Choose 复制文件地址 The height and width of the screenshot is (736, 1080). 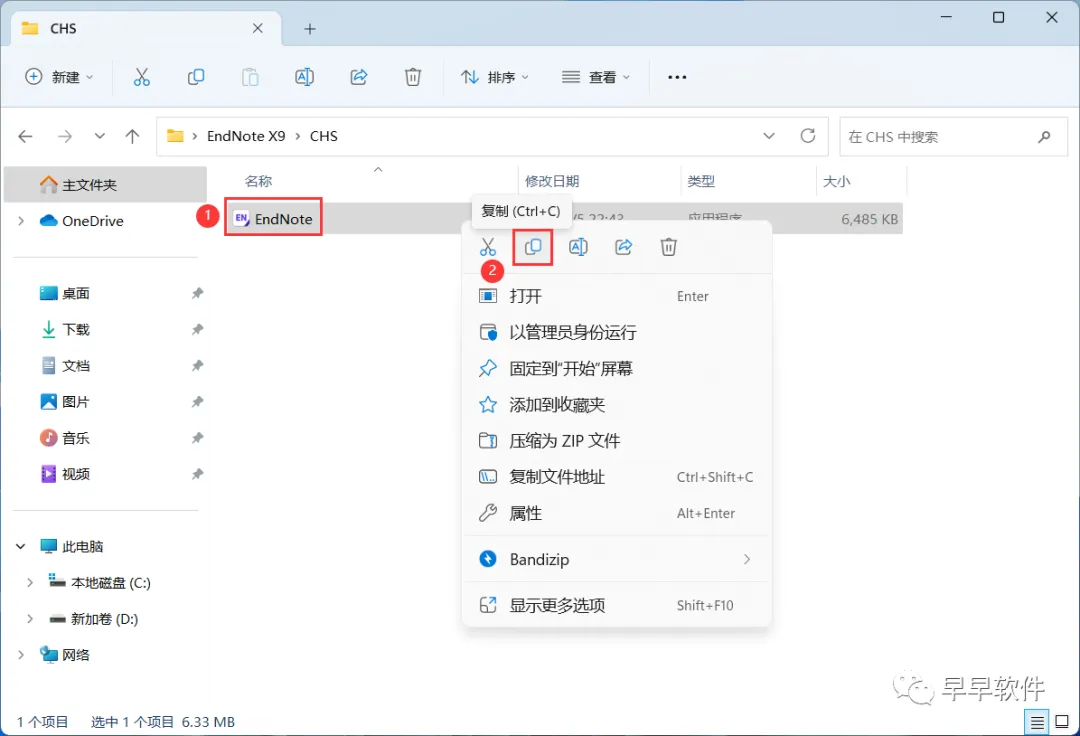(x=616, y=477)
